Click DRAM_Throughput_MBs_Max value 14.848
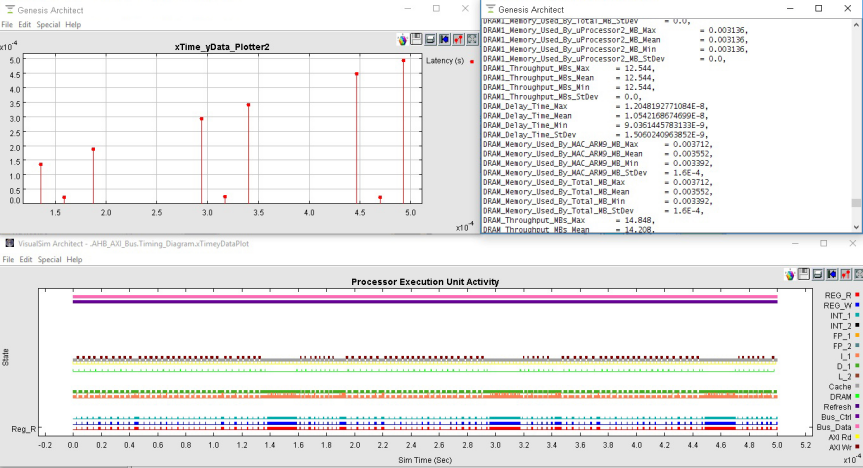This screenshot has height=468, width=863. click(x=637, y=220)
